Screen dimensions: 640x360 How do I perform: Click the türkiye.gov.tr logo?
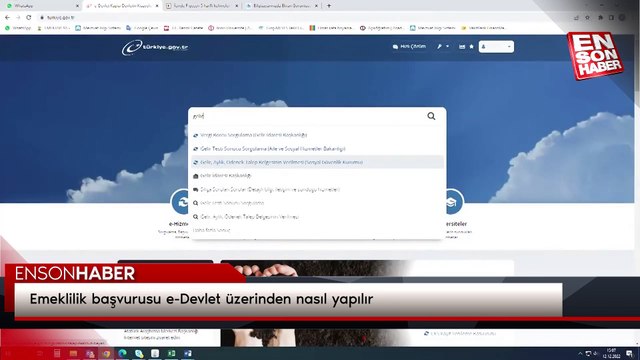point(154,47)
